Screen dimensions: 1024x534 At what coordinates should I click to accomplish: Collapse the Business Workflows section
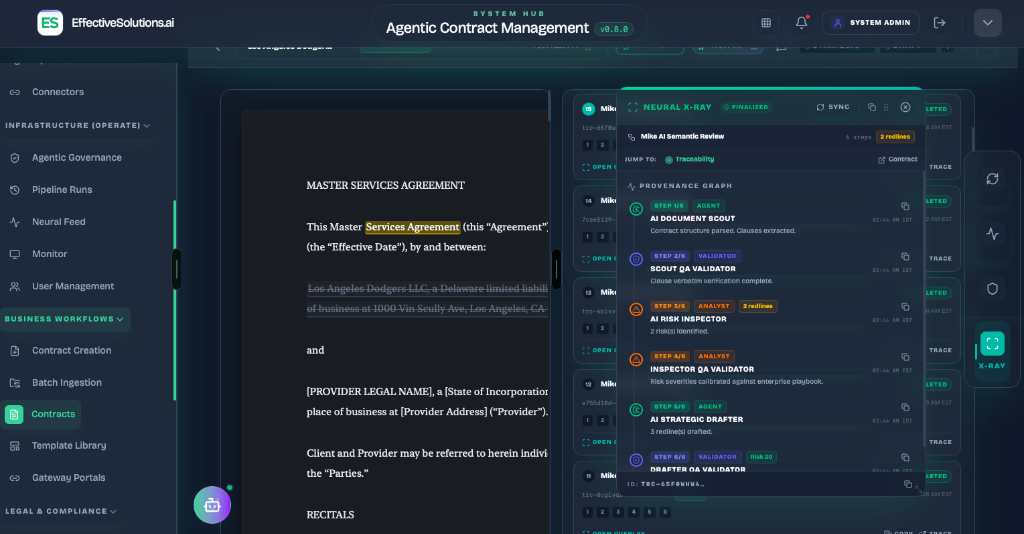[x=64, y=319]
